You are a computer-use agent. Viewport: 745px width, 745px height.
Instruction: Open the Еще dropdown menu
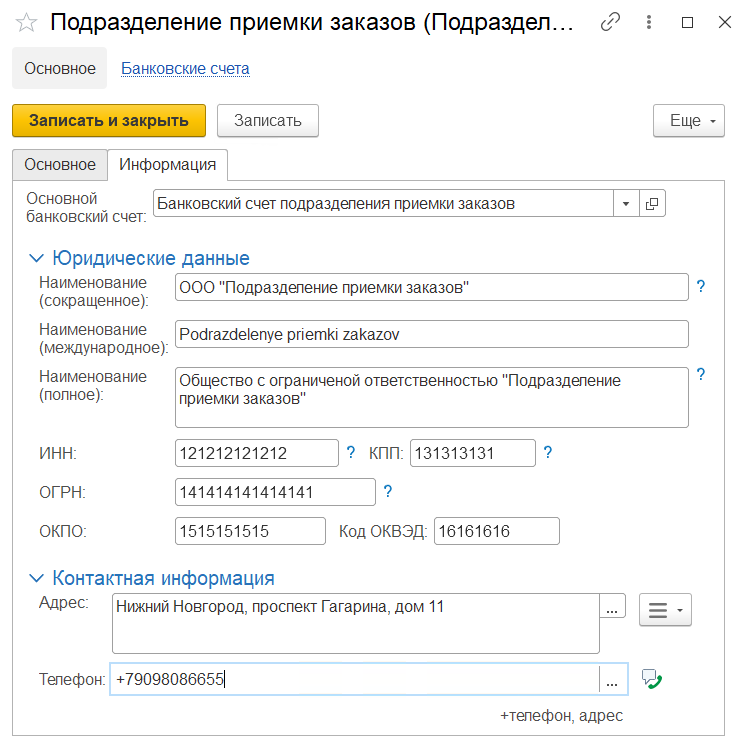point(688,121)
